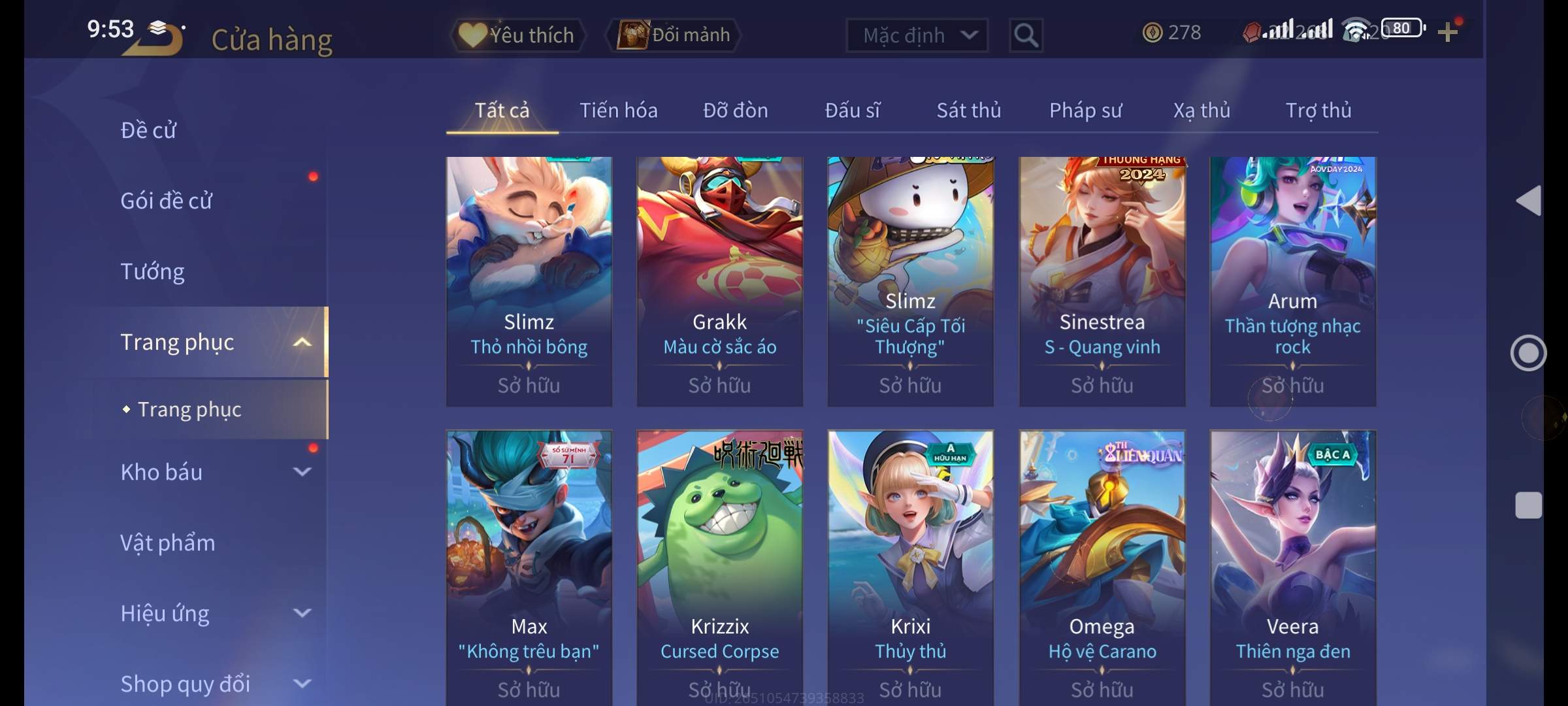Tap the Android back triangle button

pyautogui.click(x=1528, y=201)
